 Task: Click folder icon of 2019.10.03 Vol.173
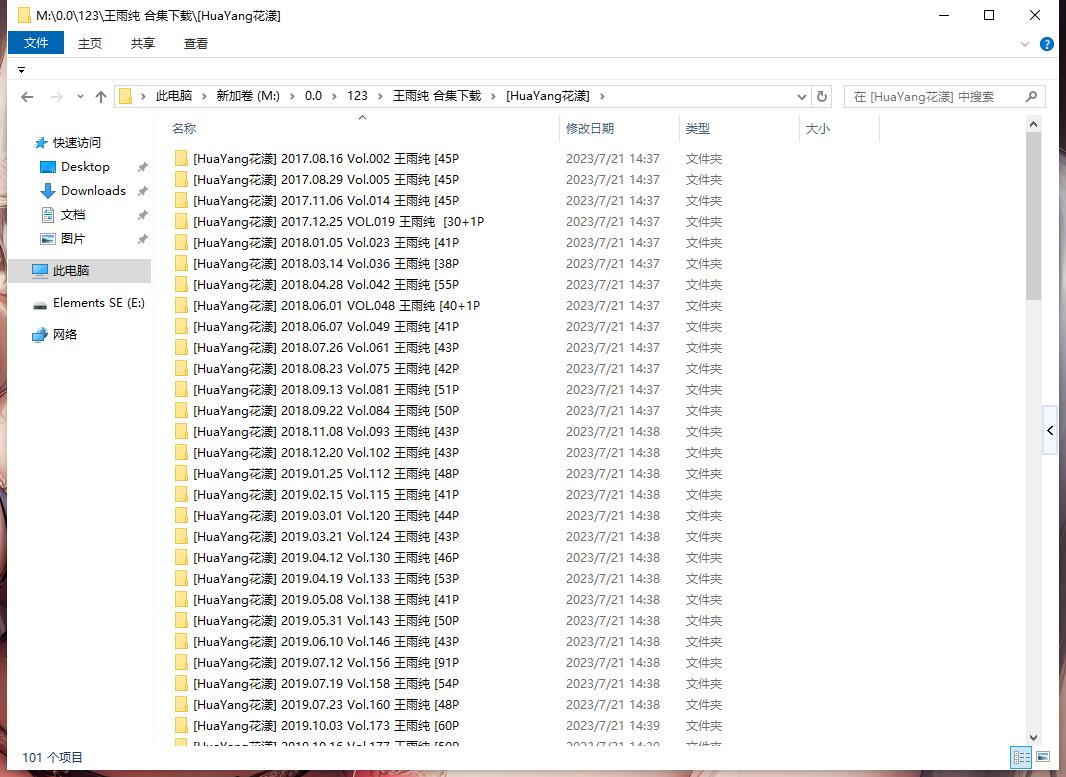point(182,725)
